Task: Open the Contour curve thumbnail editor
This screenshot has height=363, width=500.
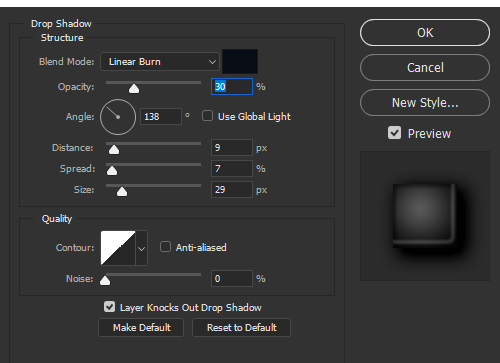Action: pos(118,248)
